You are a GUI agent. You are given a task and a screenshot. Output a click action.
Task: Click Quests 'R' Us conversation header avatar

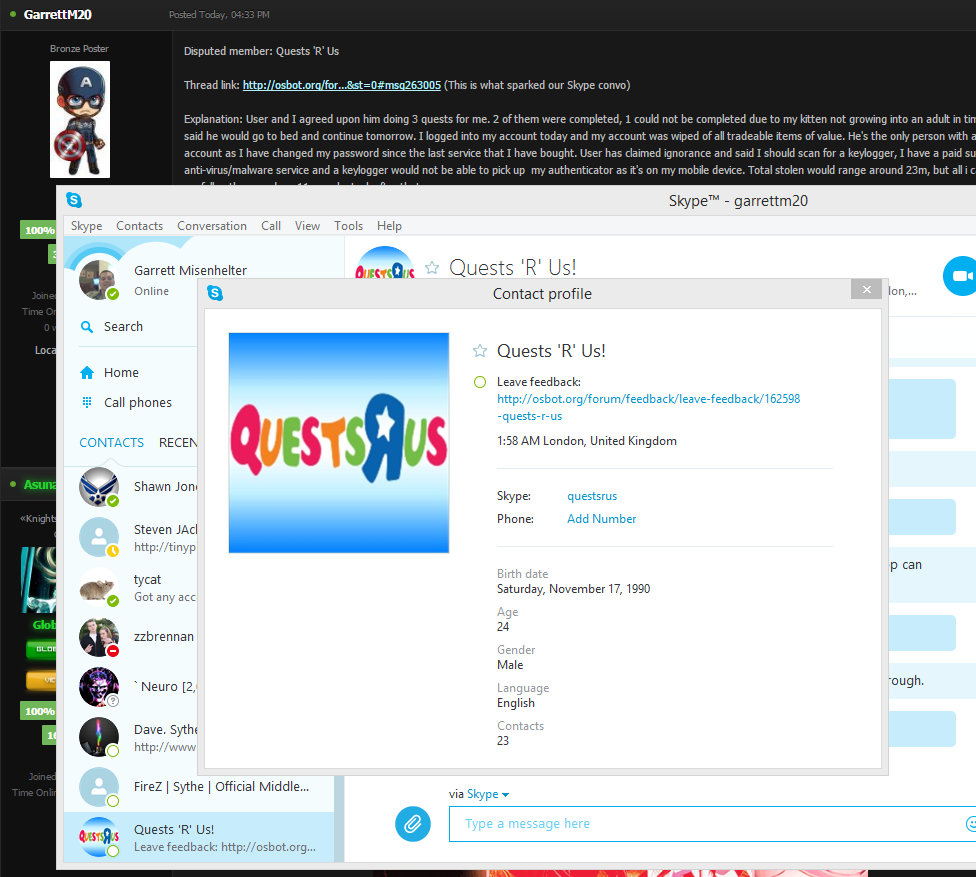click(x=385, y=263)
